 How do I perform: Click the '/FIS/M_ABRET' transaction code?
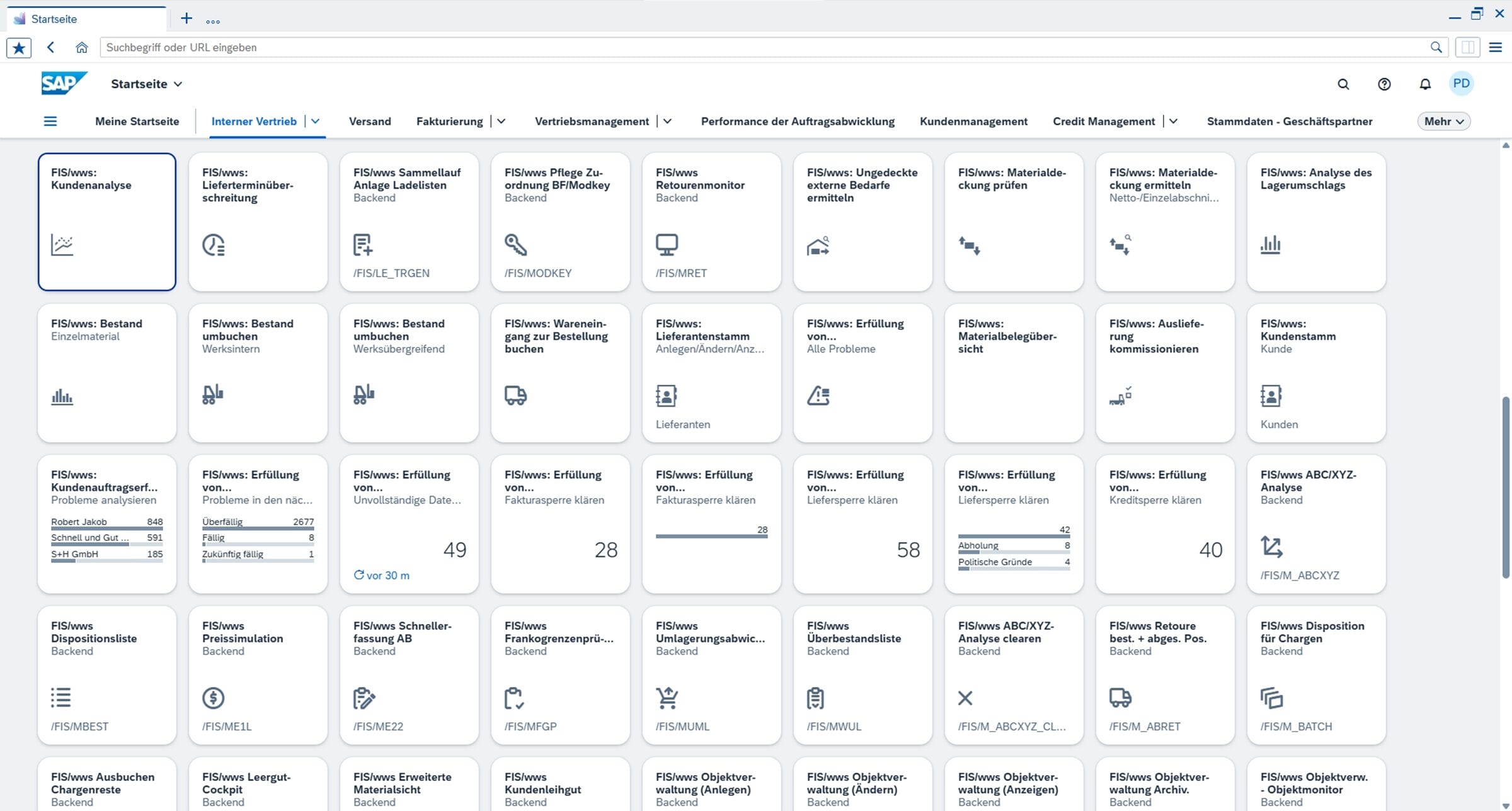pyautogui.click(x=1145, y=726)
